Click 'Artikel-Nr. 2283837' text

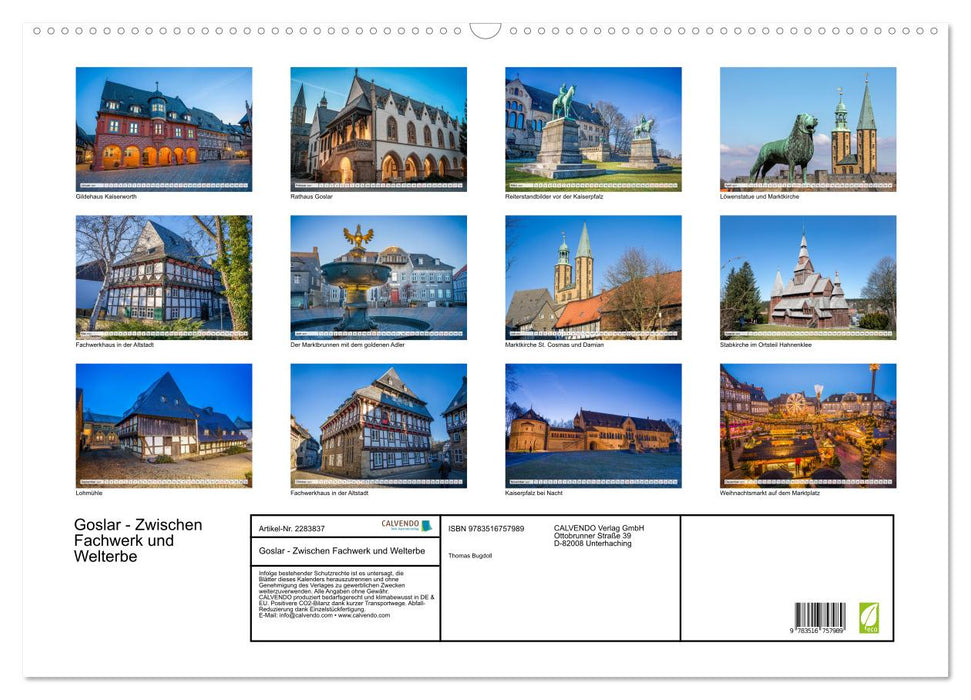[x=292, y=528]
